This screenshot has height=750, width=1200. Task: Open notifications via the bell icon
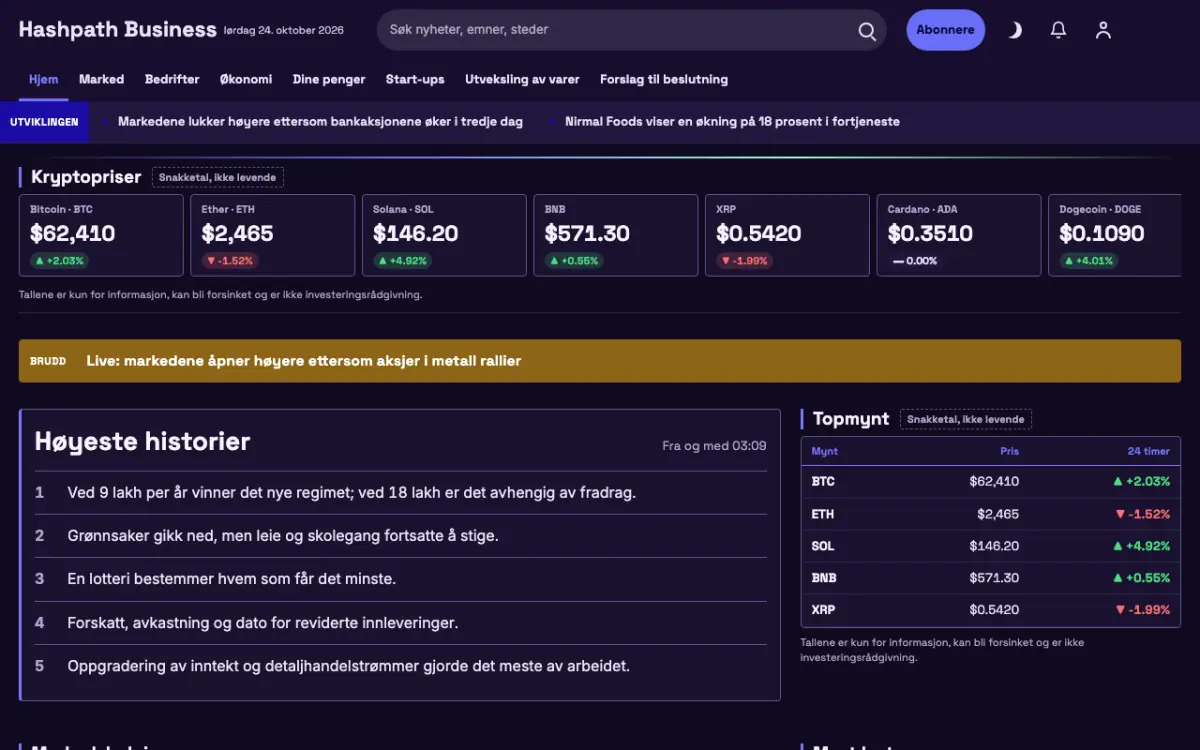pyautogui.click(x=1059, y=30)
